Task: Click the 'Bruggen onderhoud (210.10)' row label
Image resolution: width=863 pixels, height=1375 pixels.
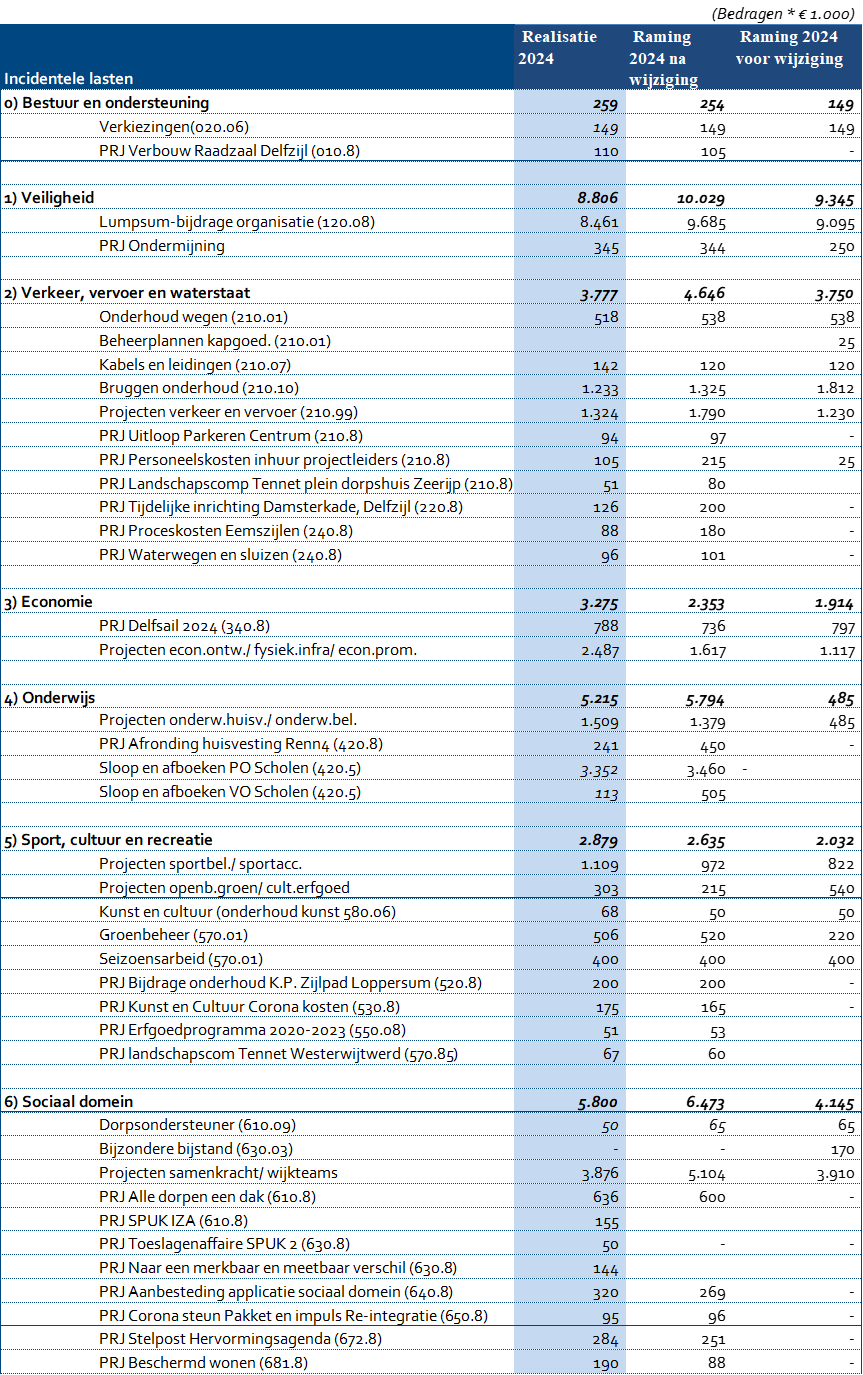Action: [x=199, y=388]
